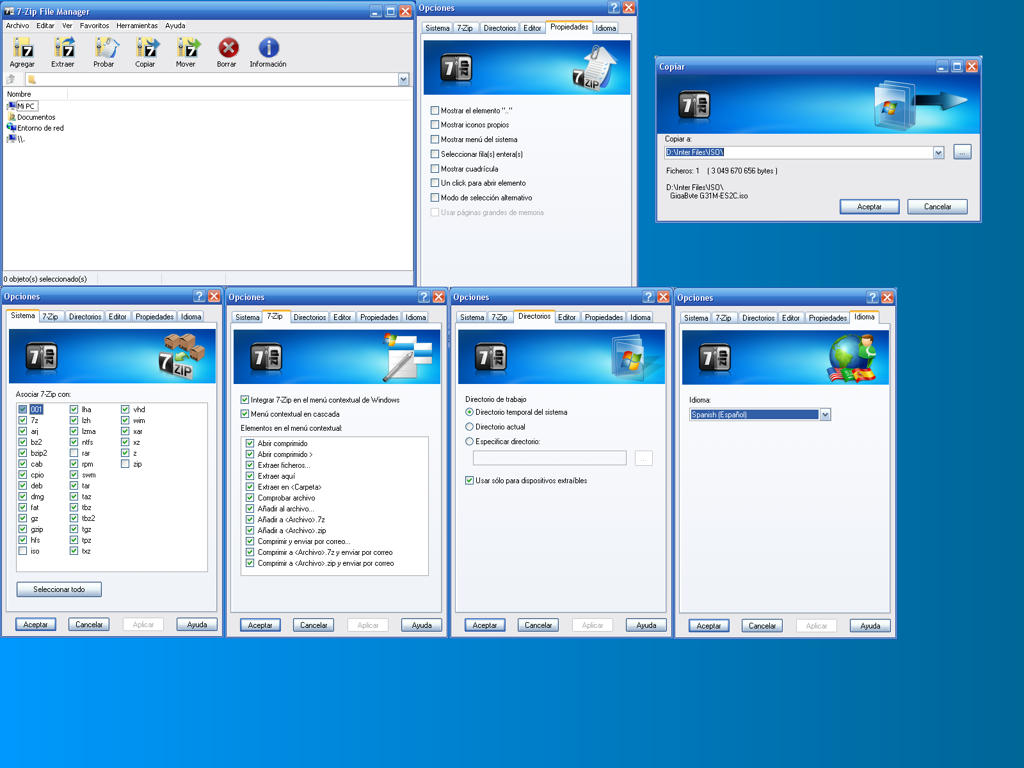Switch to Idioma tab in the Propiedades-tab Opciones window
This screenshot has width=1024, height=768.
click(x=605, y=28)
